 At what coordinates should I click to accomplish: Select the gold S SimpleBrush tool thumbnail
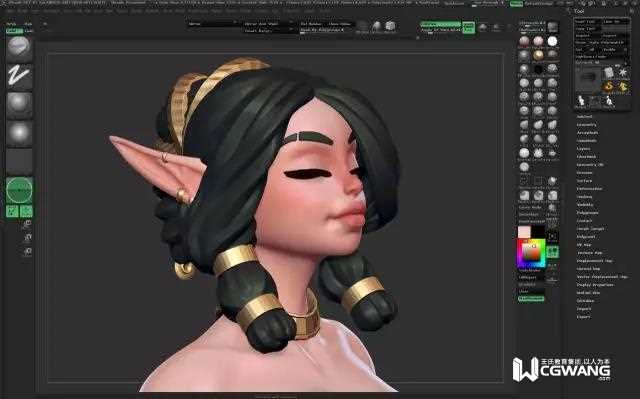click(609, 86)
